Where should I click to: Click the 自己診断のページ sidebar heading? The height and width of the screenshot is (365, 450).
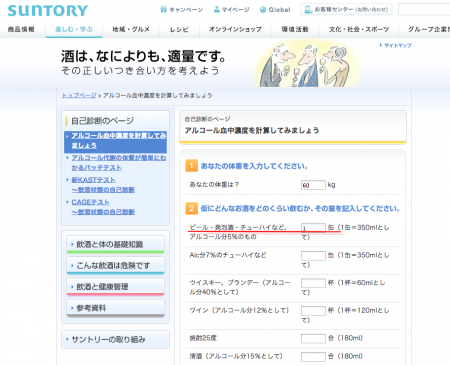103,121
